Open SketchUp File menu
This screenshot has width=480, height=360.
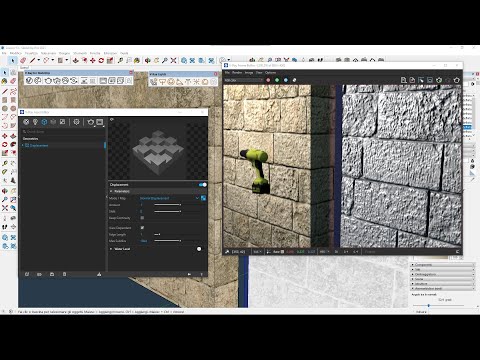4,53
